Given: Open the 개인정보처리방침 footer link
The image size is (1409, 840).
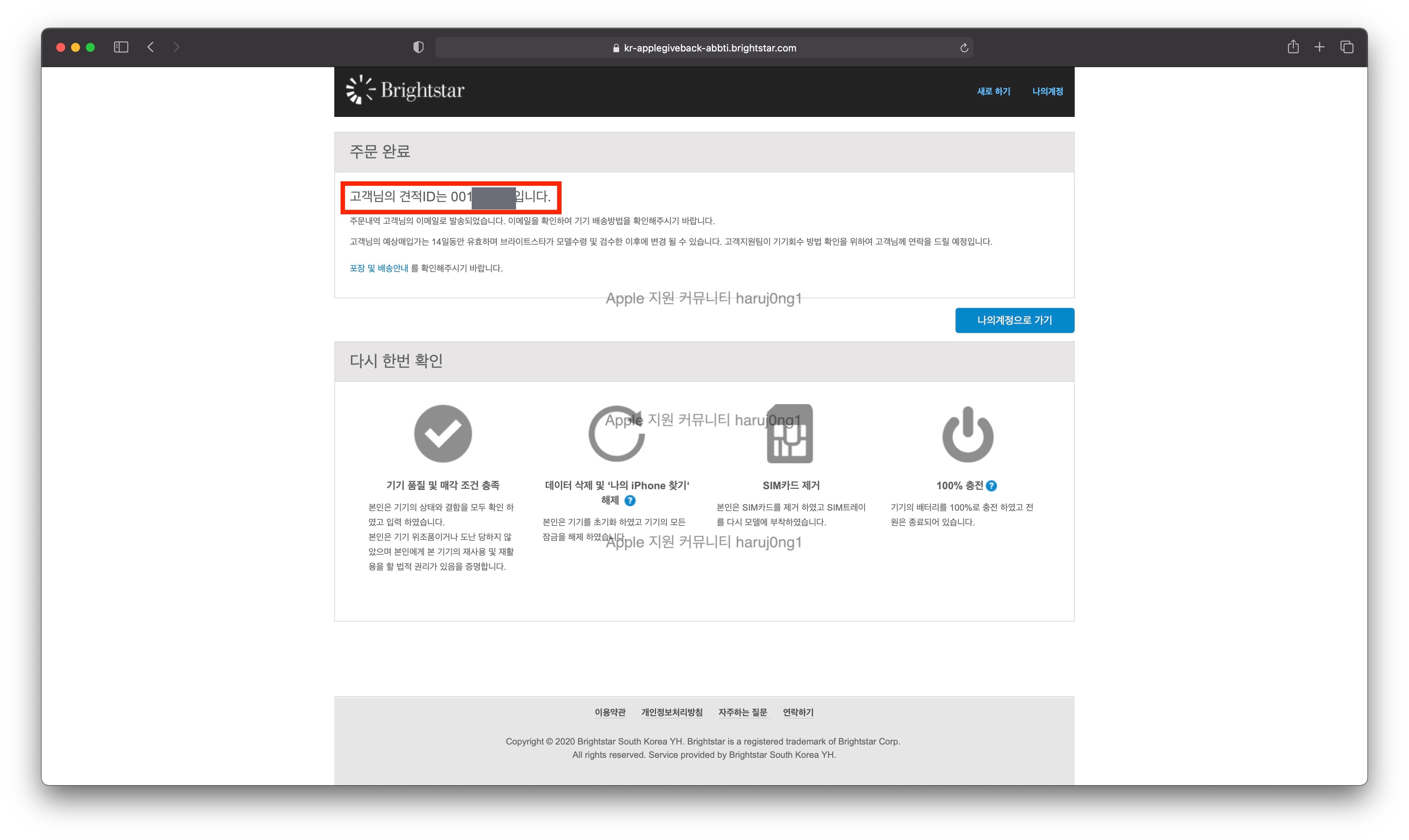Looking at the screenshot, I should click(672, 712).
